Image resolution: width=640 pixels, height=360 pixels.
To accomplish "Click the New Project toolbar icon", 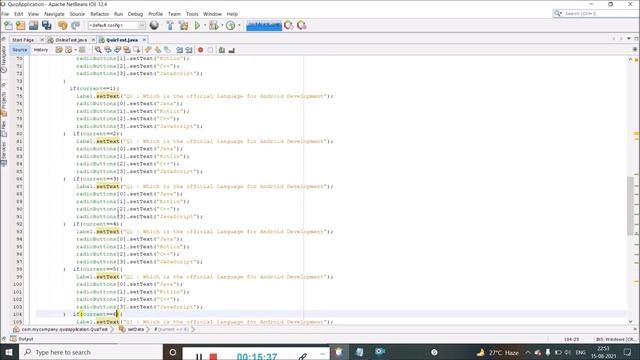I will coord(21,25).
